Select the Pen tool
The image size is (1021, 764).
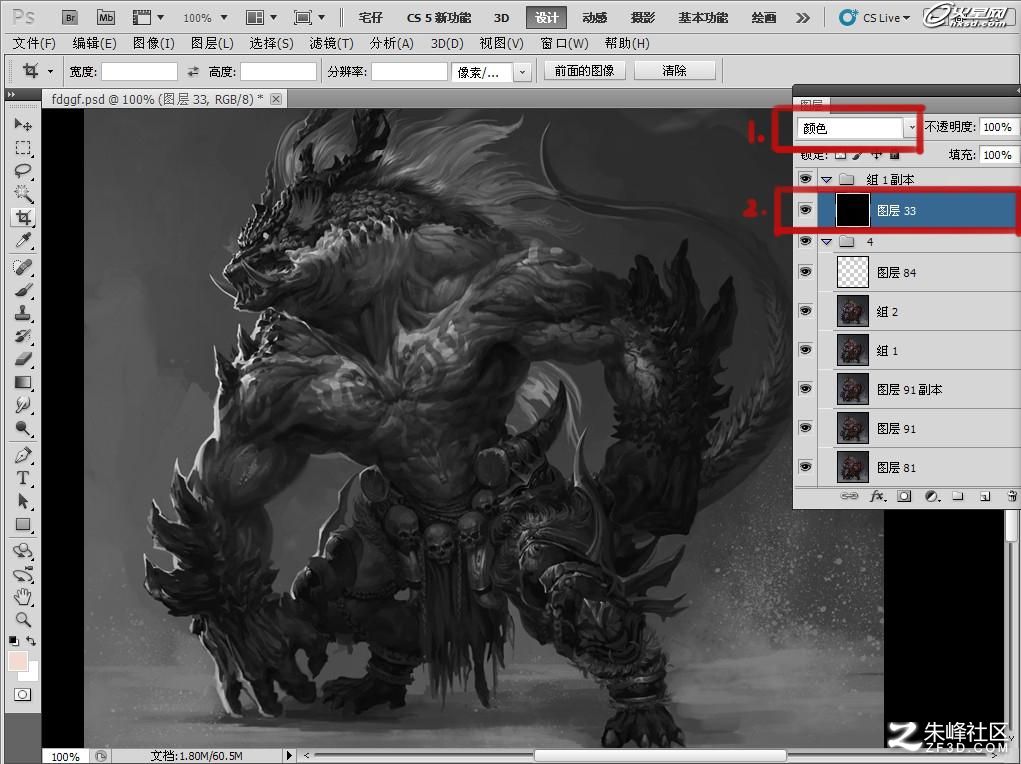[x=23, y=455]
